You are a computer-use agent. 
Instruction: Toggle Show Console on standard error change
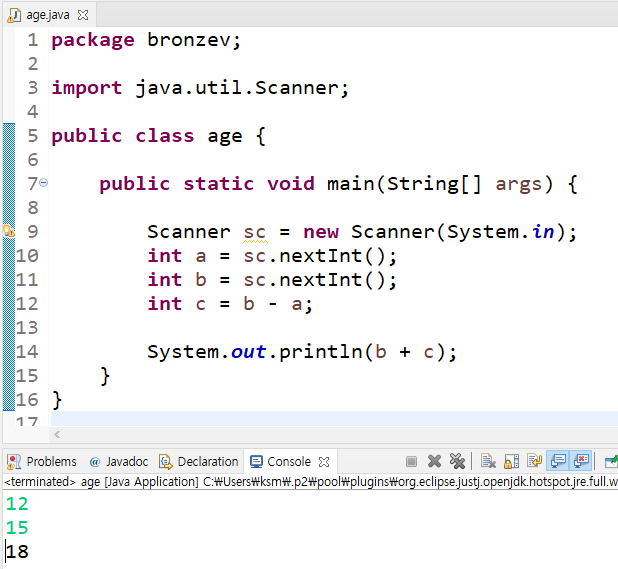coord(581,461)
